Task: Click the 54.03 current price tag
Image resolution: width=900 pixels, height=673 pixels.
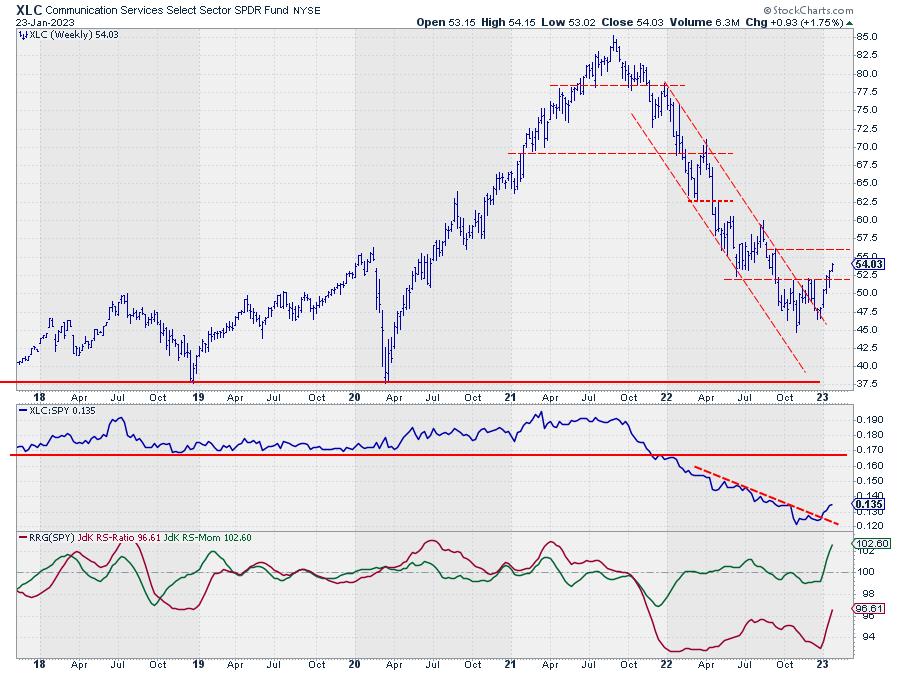Action: coord(865,264)
